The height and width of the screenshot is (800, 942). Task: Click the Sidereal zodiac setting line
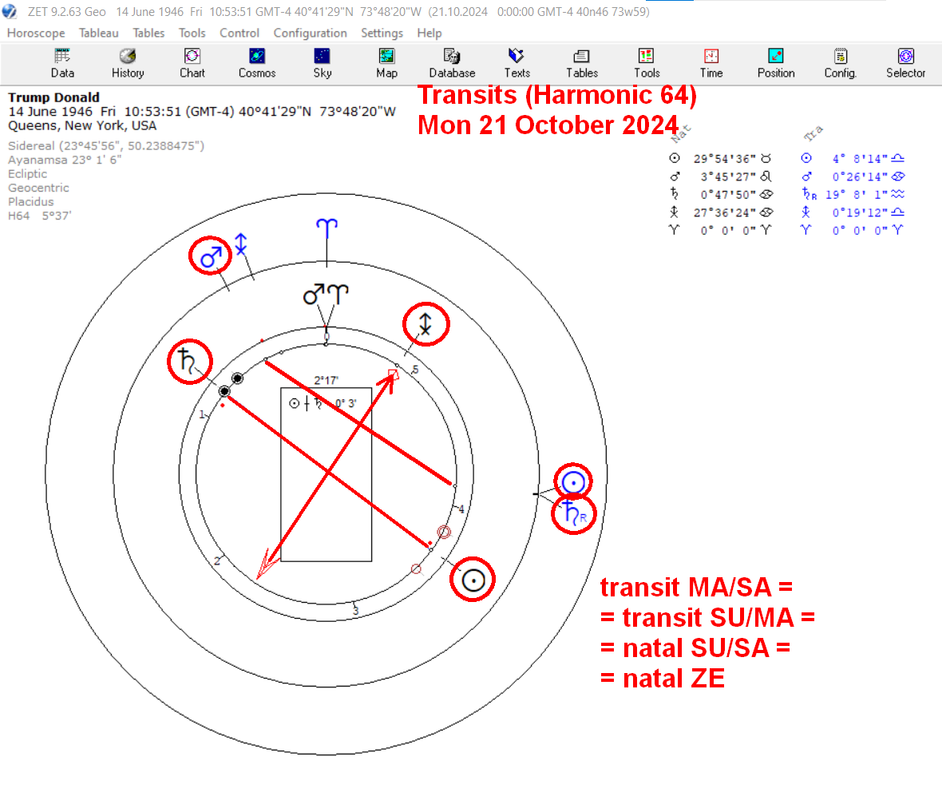tap(106, 146)
